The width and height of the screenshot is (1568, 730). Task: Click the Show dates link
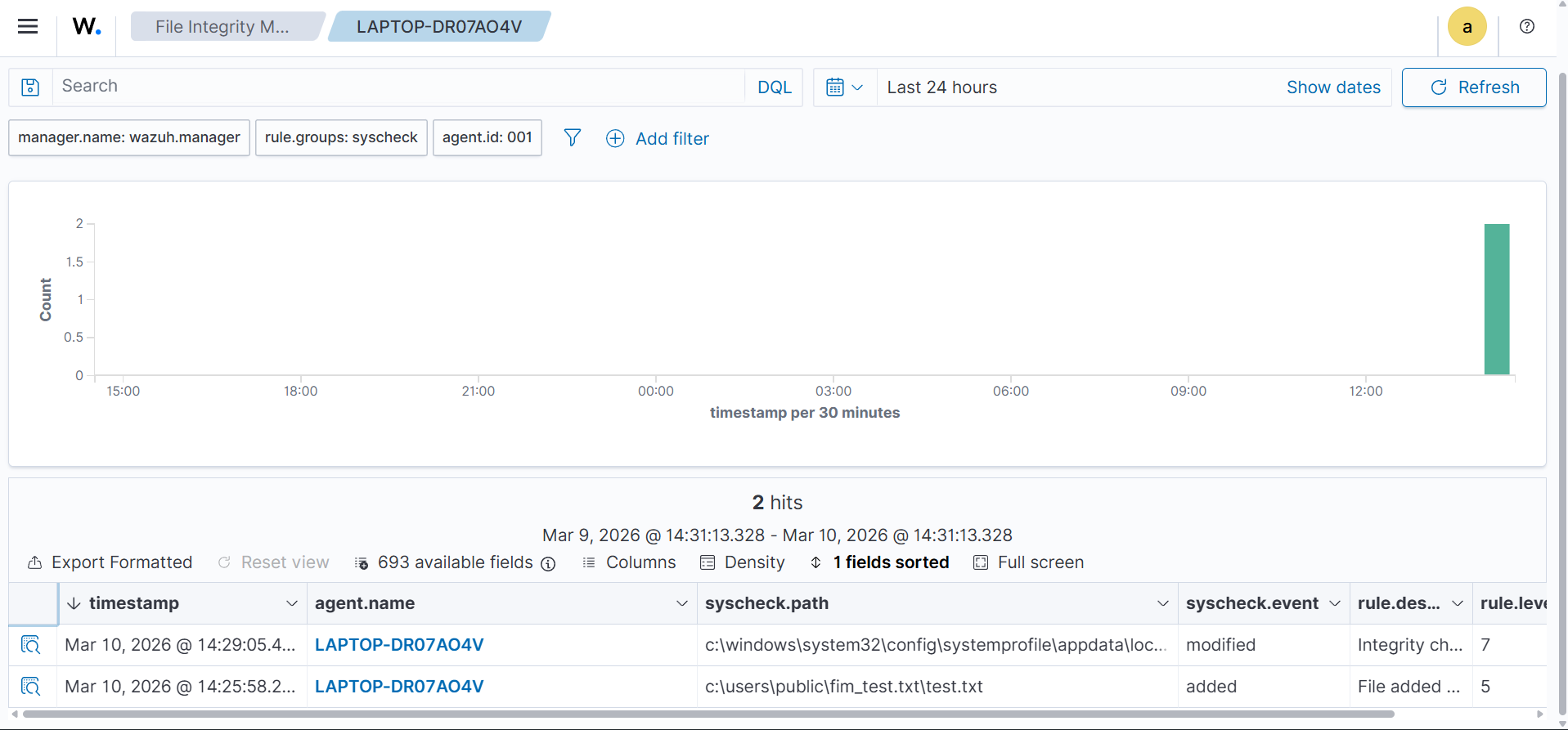tap(1332, 87)
